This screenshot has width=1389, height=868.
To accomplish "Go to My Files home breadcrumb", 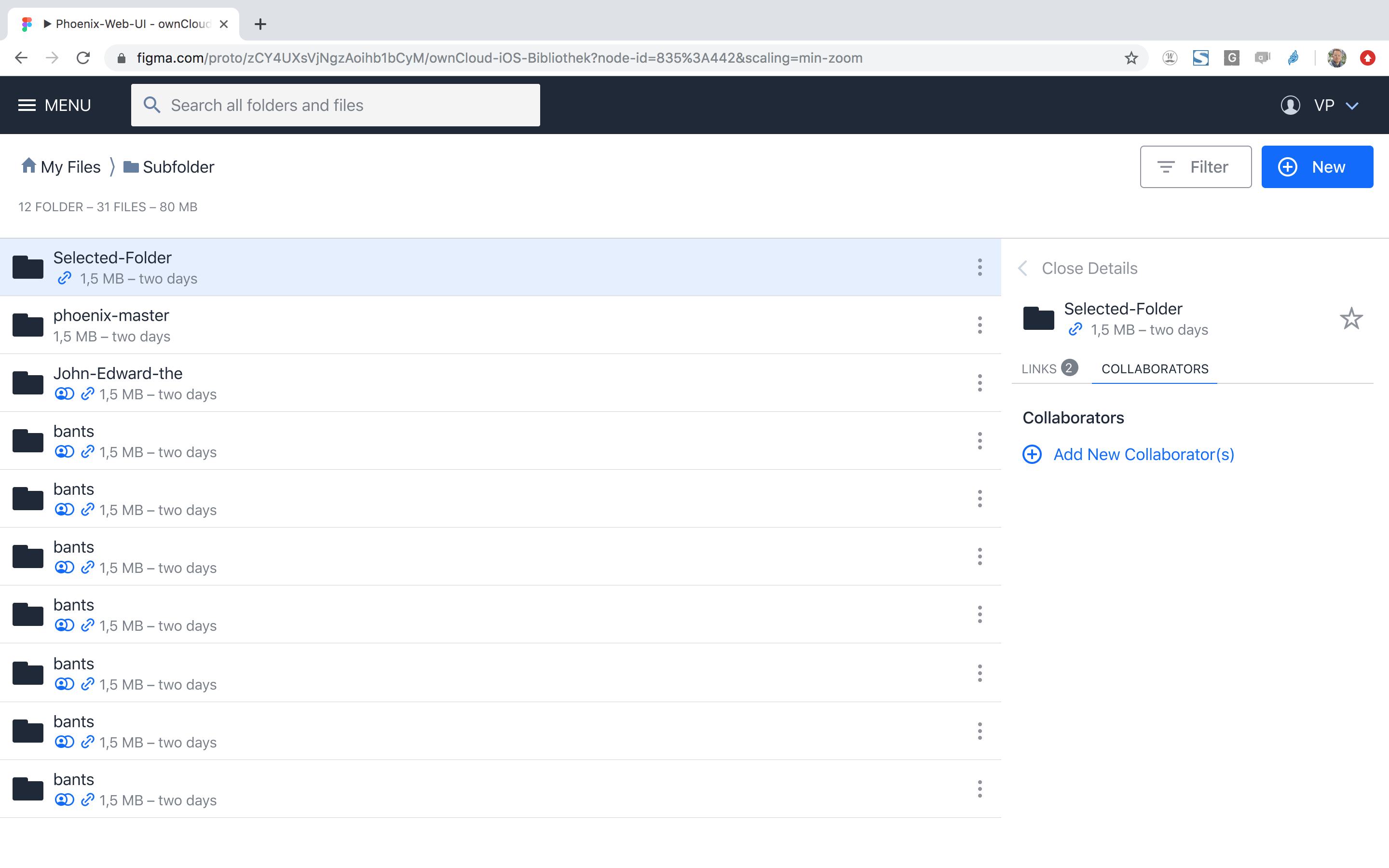I will tap(61, 166).
